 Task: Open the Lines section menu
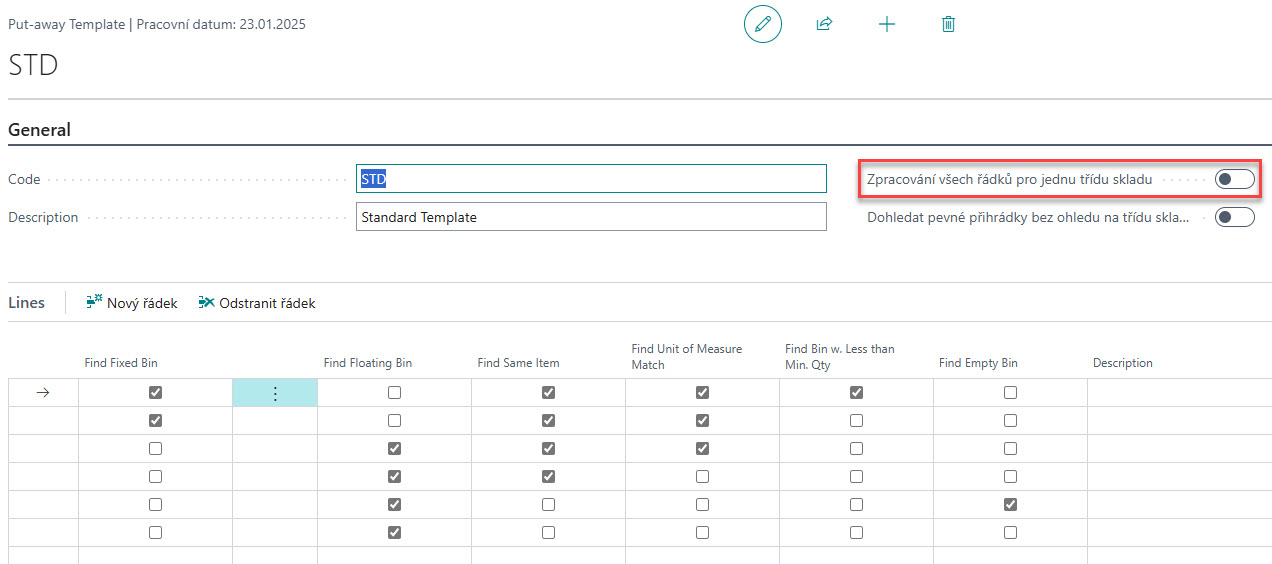pyautogui.click(x=27, y=302)
